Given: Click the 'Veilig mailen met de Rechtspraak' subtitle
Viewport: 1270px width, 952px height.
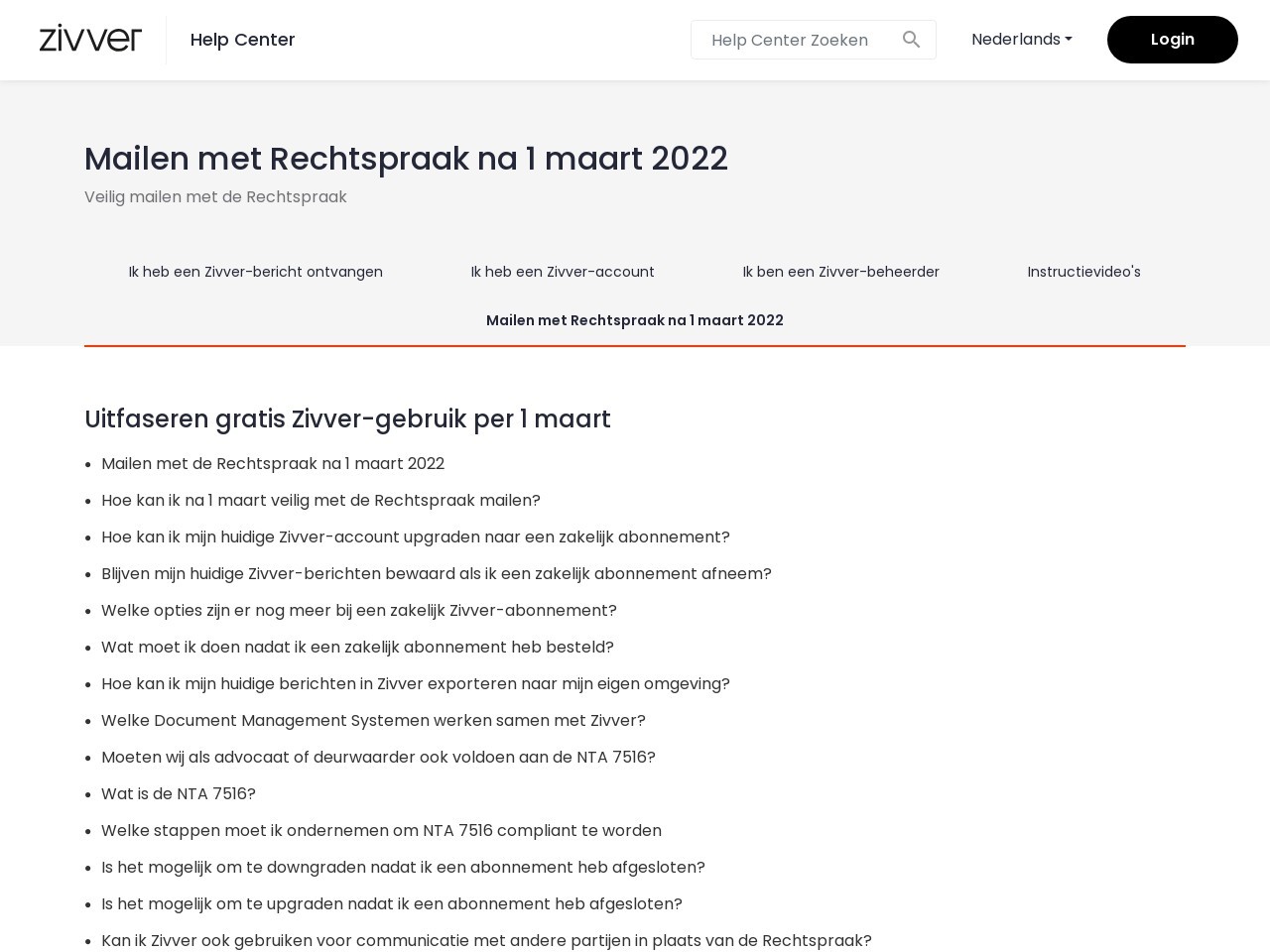Looking at the screenshot, I should 215,196.
